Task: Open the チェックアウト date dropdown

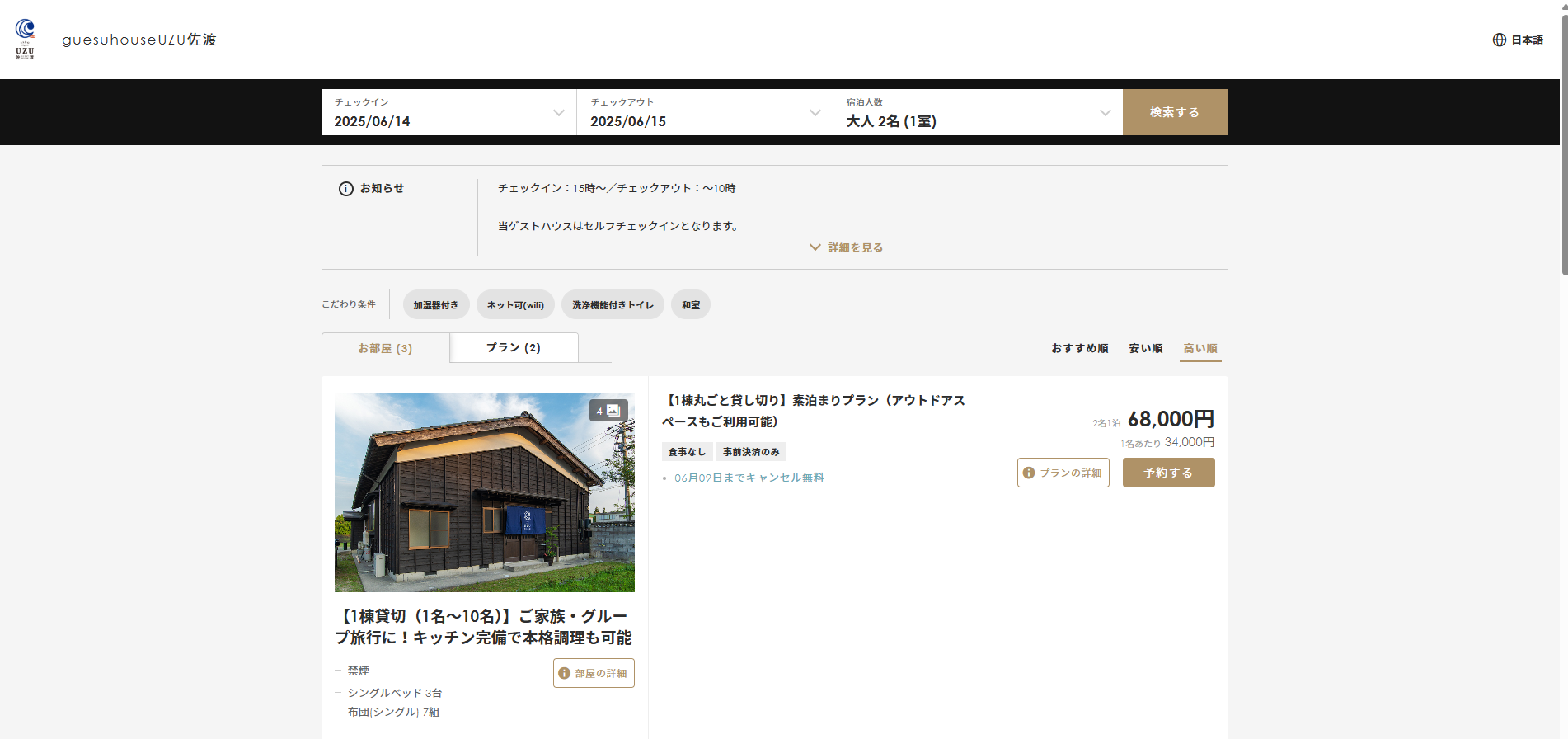Action: (705, 112)
